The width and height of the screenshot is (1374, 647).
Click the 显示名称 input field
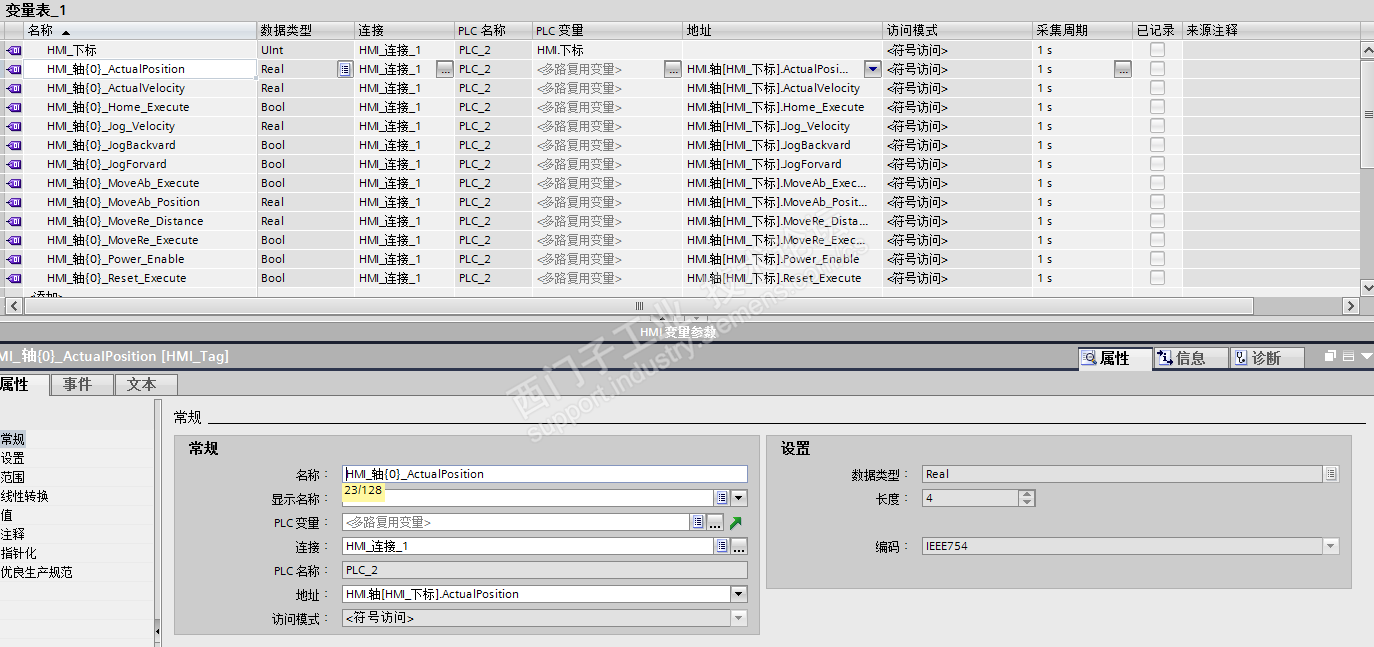(x=527, y=498)
